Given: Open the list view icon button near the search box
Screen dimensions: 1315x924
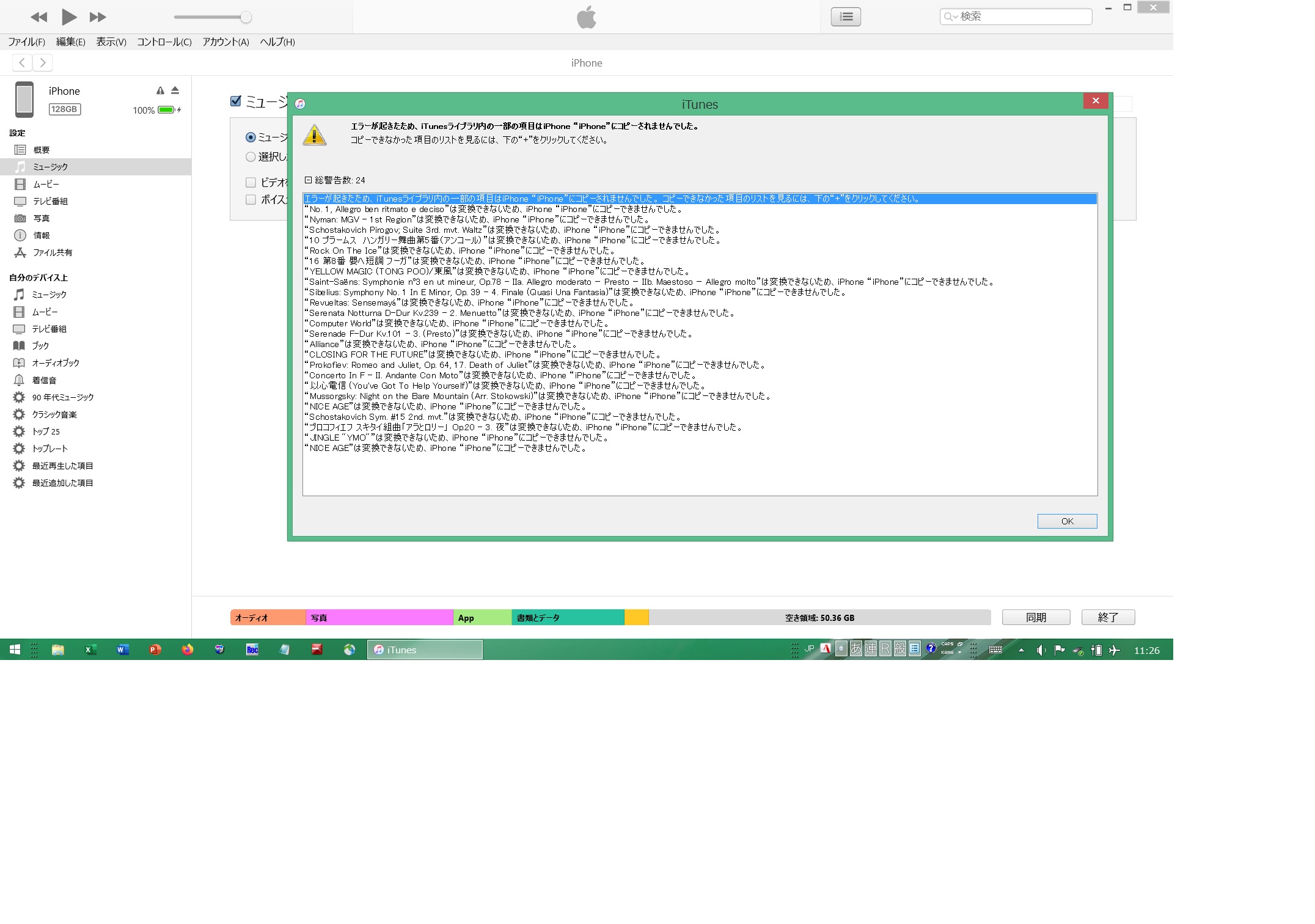Looking at the screenshot, I should click(846, 16).
